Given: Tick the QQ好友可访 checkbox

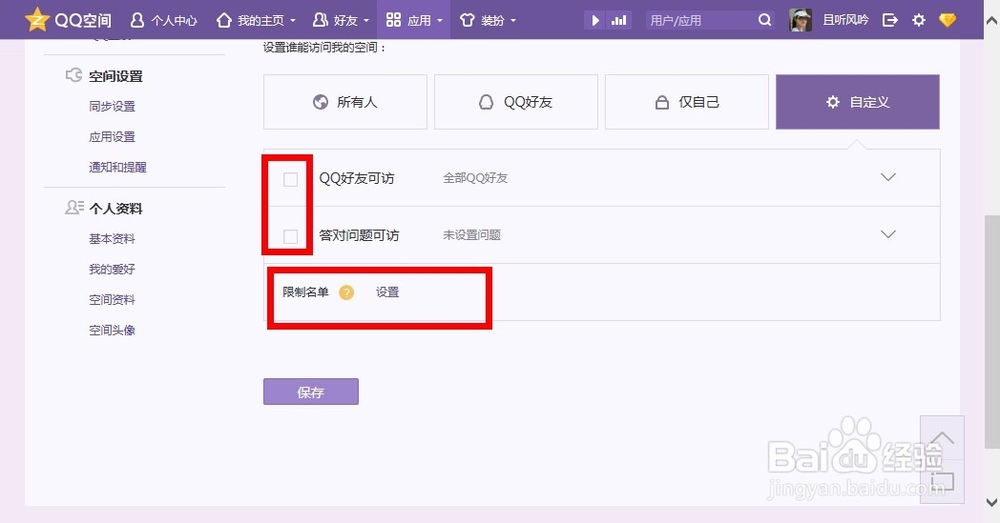Looking at the screenshot, I should click(290, 179).
